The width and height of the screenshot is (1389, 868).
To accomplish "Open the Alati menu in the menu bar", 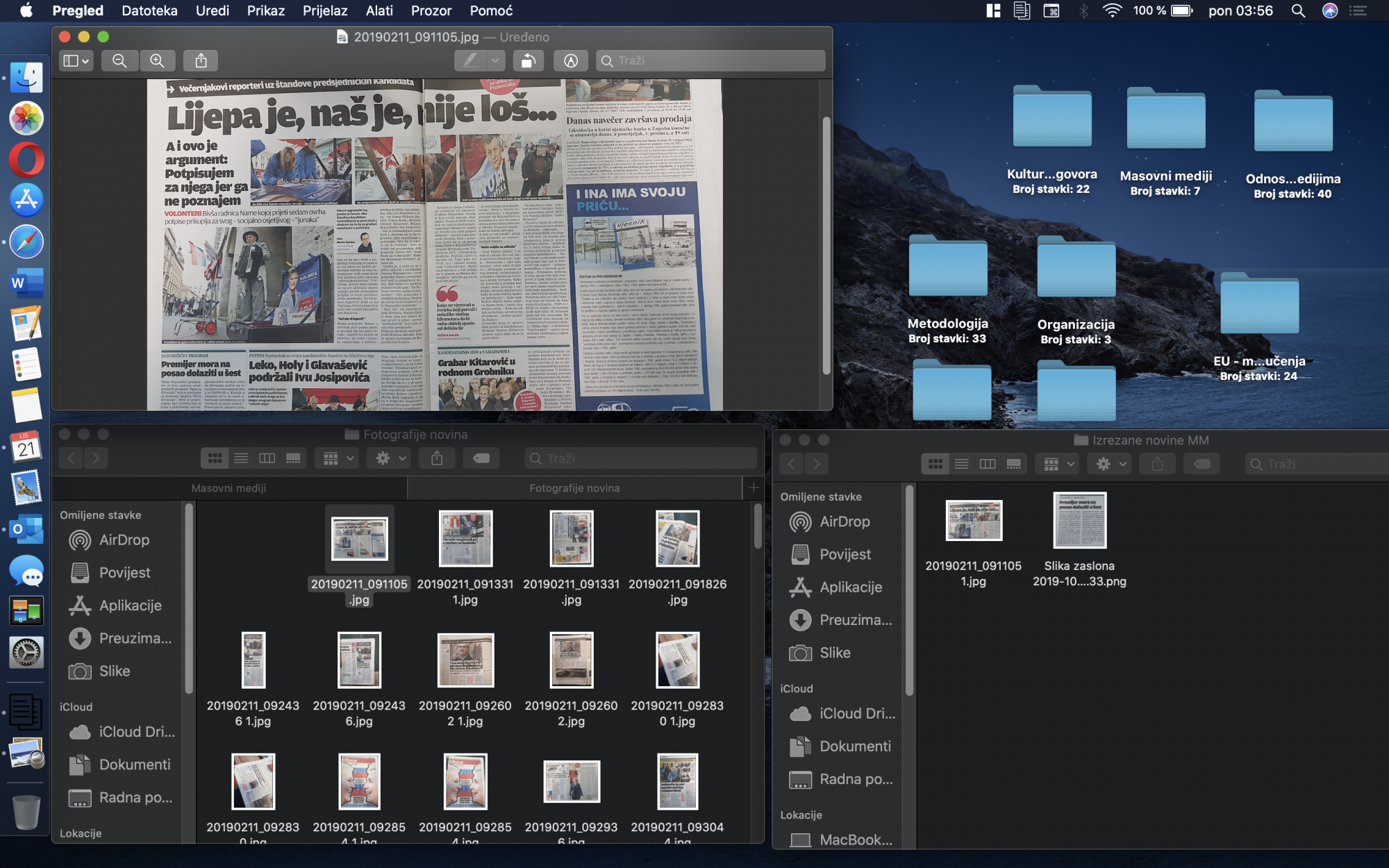I will tap(379, 10).
